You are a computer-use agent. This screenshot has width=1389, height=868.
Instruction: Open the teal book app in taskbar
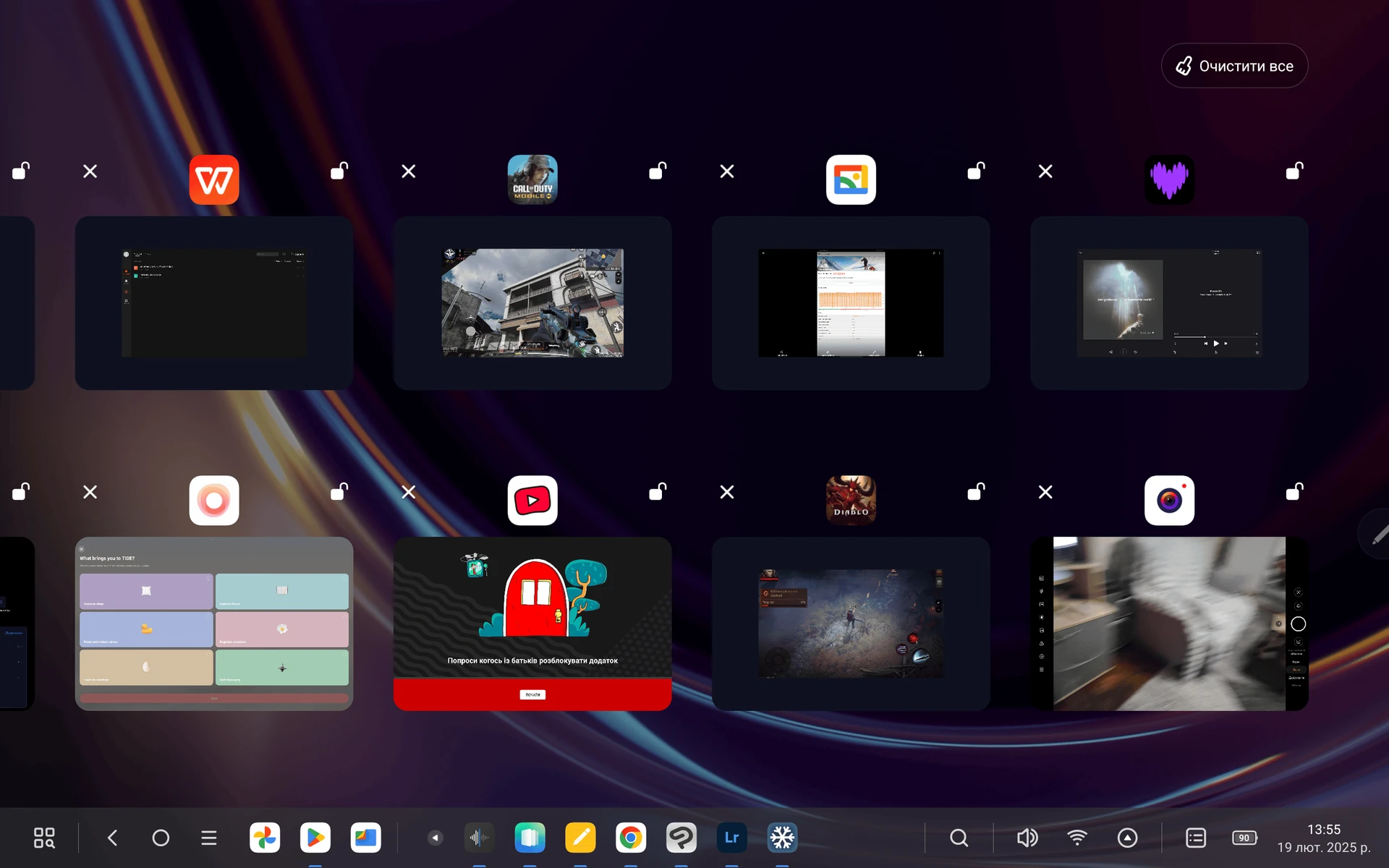pyautogui.click(x=530, y=838)
